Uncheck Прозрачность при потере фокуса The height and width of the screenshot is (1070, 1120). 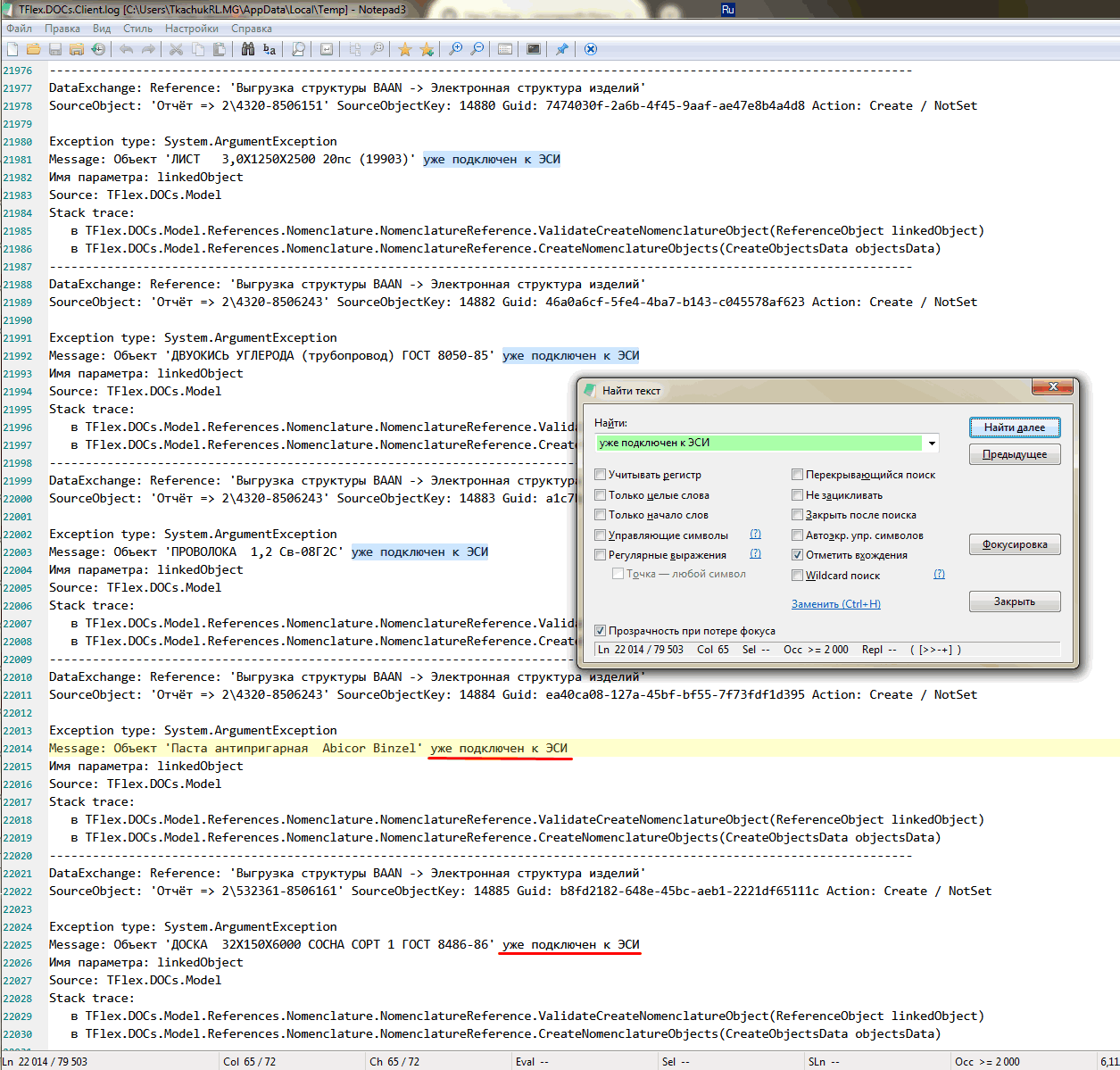click(x=601, y=630)
